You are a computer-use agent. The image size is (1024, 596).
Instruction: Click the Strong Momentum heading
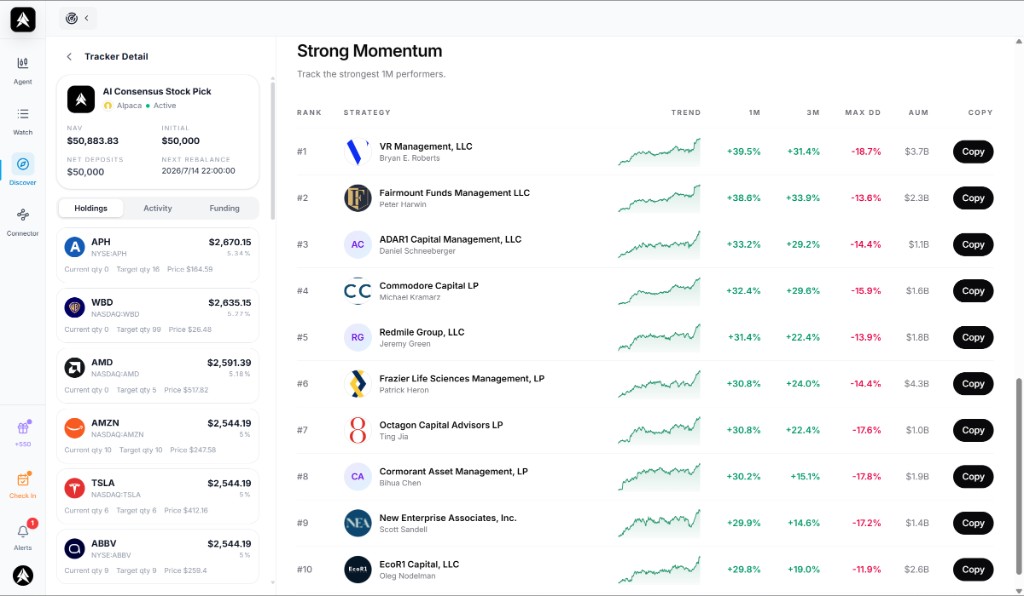[x=370, y=51]
